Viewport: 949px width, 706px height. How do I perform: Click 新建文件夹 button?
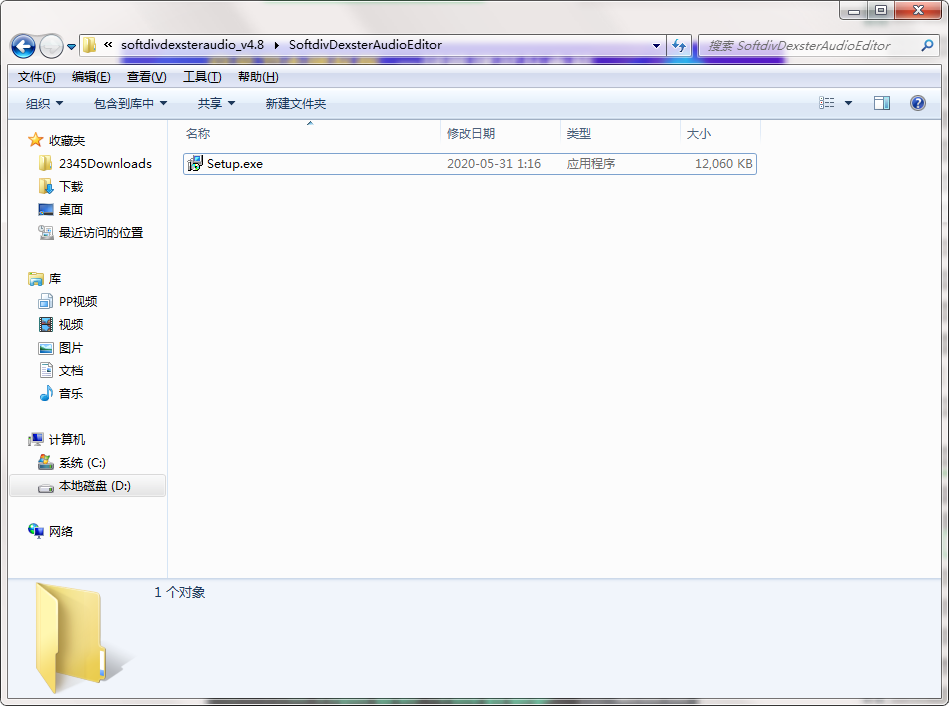click(x=295, y=104)
